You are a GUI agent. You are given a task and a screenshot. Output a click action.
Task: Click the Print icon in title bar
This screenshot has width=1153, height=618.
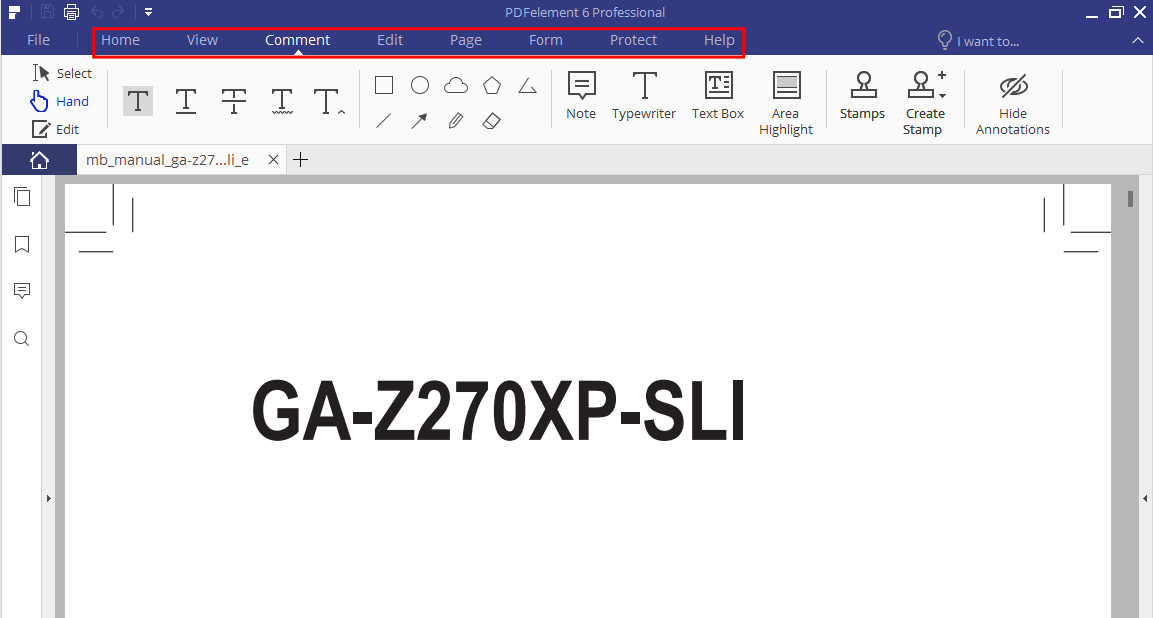(71, 12)
